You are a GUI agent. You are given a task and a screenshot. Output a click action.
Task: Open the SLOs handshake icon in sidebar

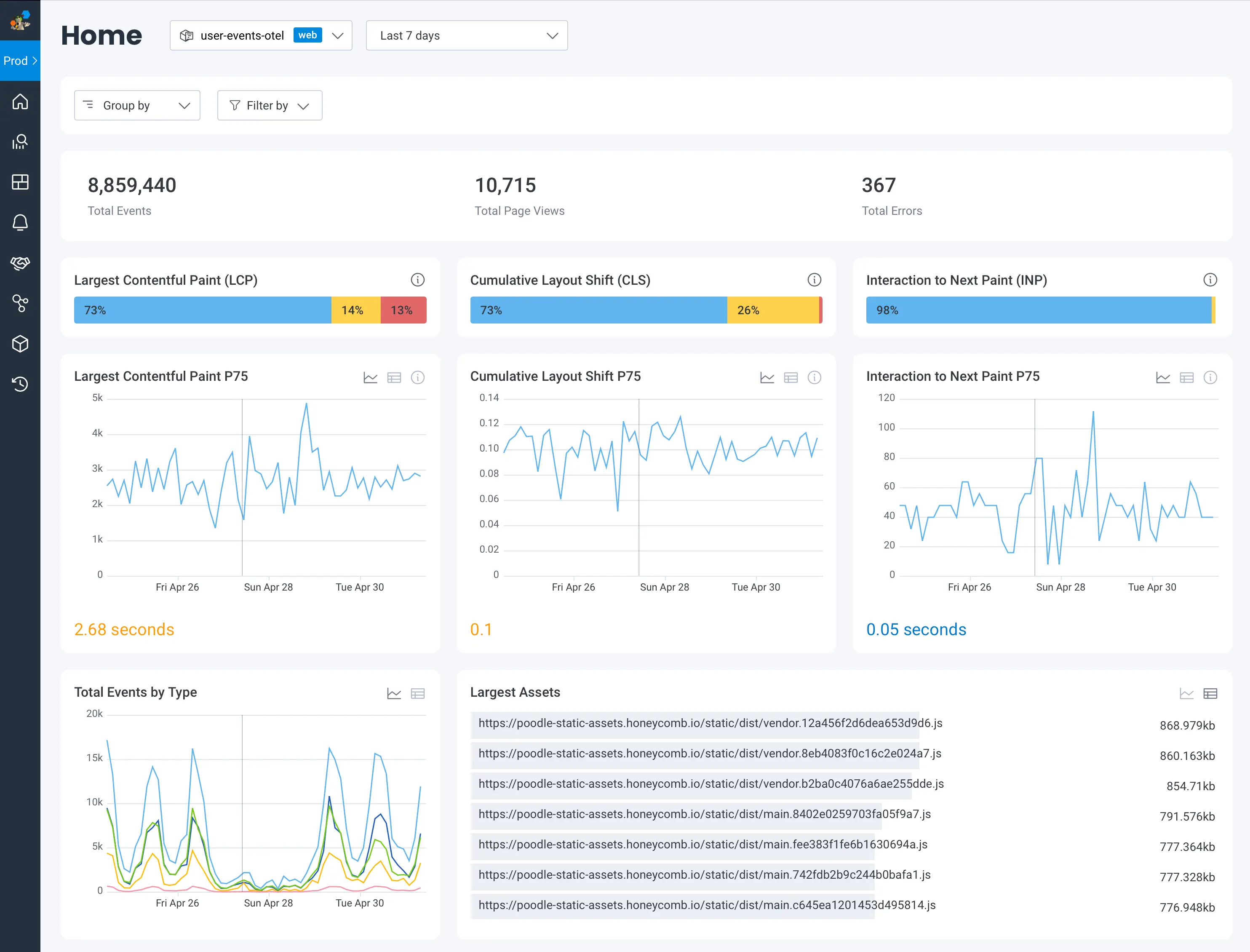pyautogui.click(x=20, y=263)
